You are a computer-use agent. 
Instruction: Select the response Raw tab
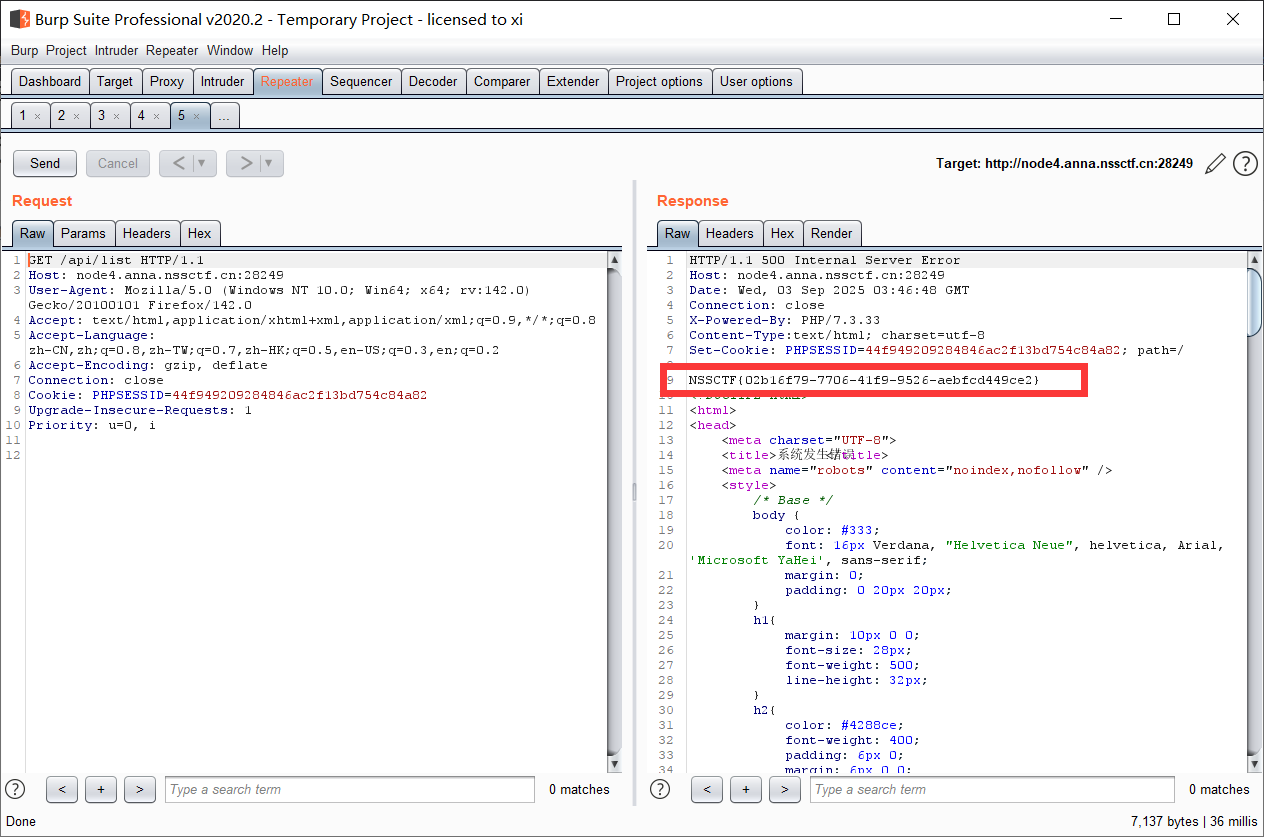point(678,233)
